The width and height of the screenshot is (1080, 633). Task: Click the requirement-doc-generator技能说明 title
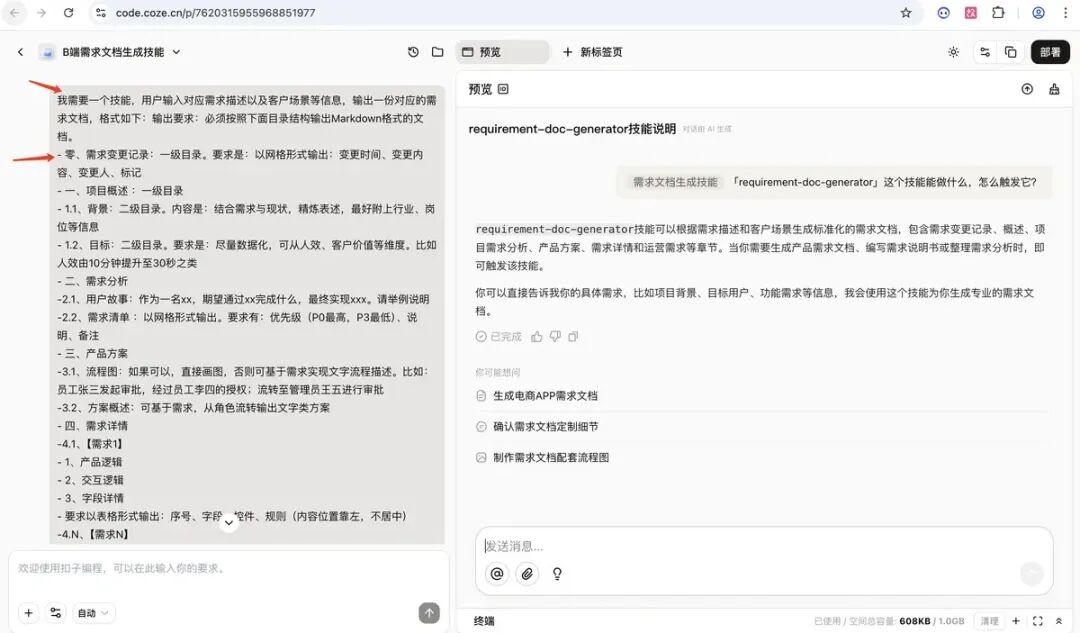point(572,129)
